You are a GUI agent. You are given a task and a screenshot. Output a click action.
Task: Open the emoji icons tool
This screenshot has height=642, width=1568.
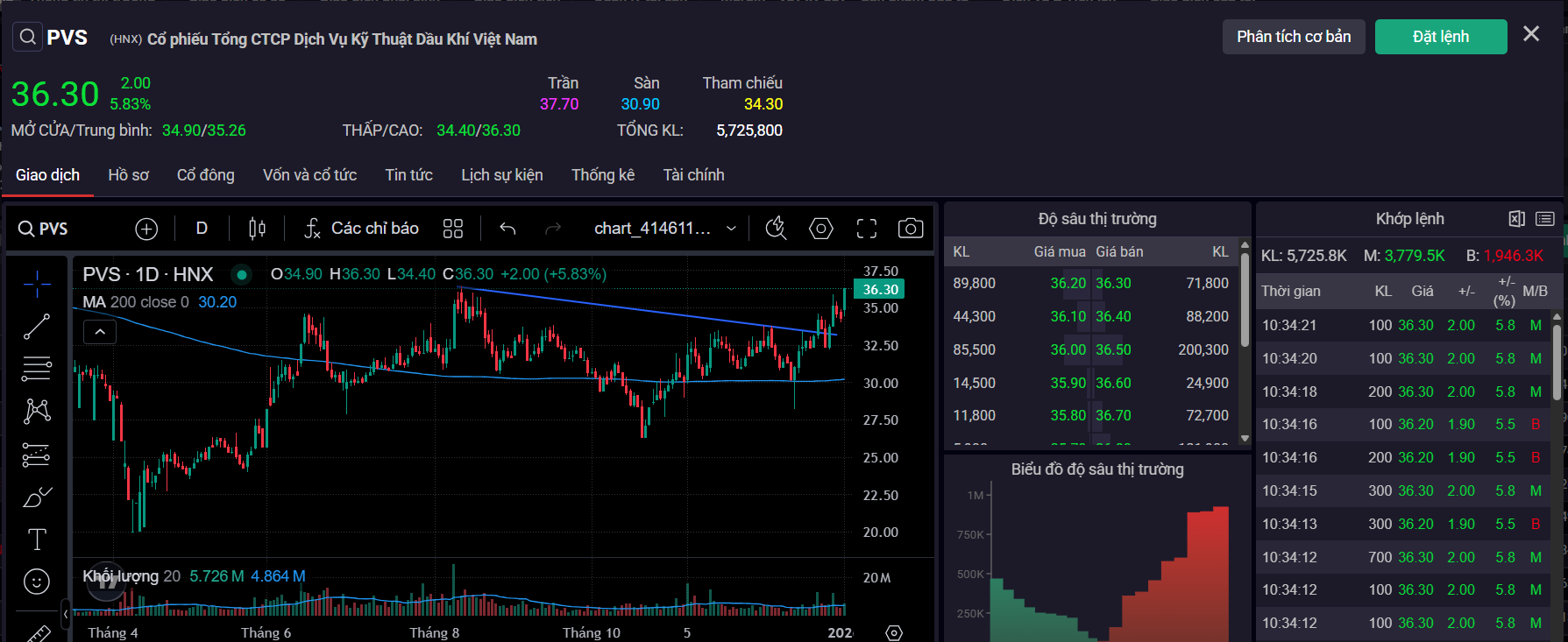pos(37,582)
